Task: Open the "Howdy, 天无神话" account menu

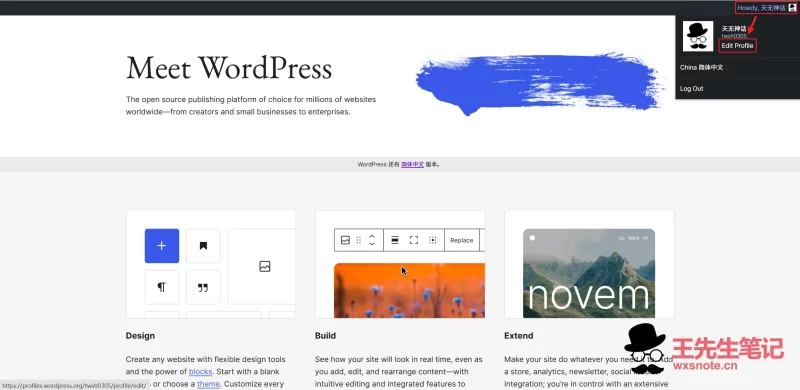Action: tap(766, 8)
